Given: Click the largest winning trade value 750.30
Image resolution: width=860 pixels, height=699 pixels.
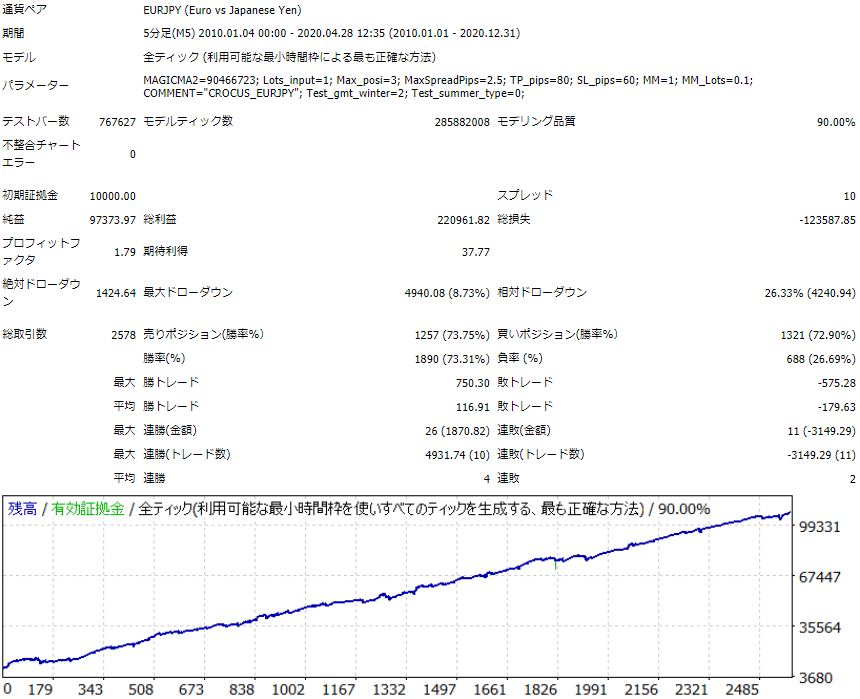Looking at the screenshot, I should (x=469, y=383).
